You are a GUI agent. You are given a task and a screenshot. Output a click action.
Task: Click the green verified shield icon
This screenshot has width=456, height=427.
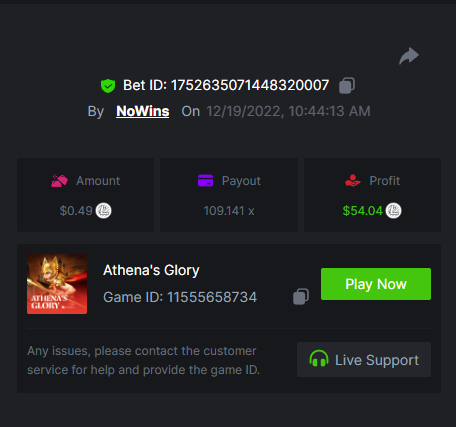108,86
